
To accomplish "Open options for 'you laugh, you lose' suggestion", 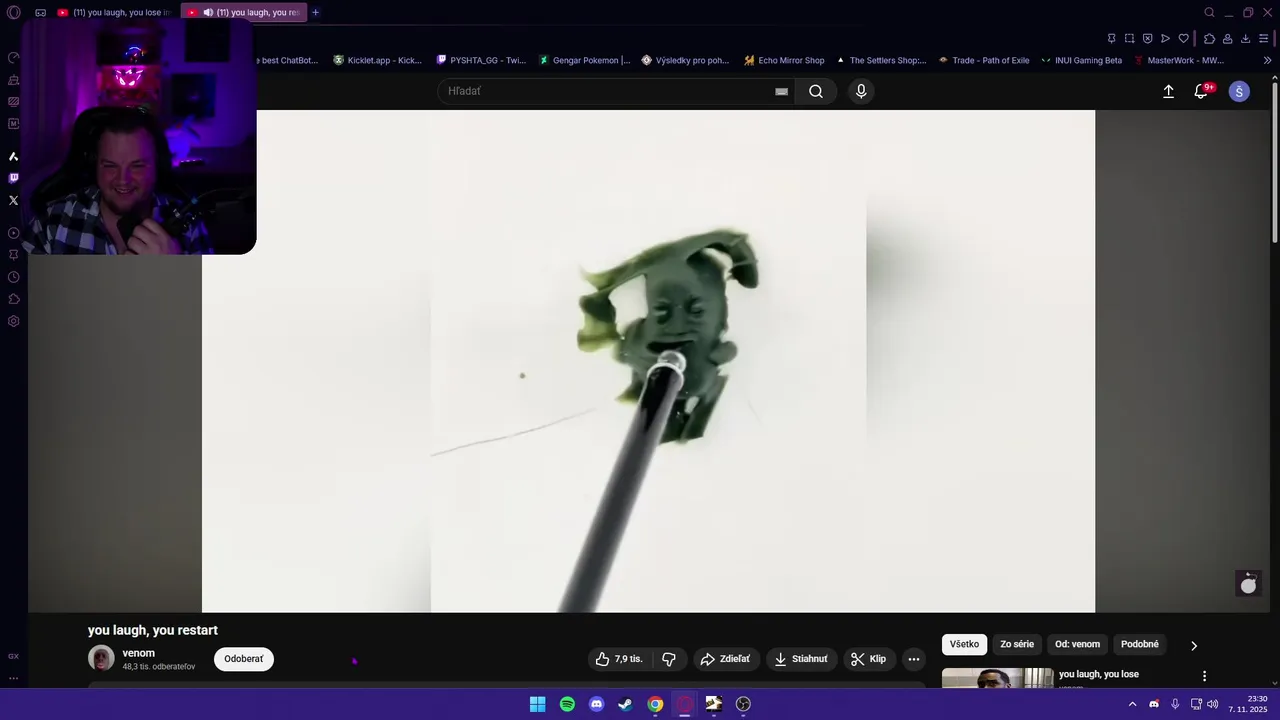I will point(1204,676).
